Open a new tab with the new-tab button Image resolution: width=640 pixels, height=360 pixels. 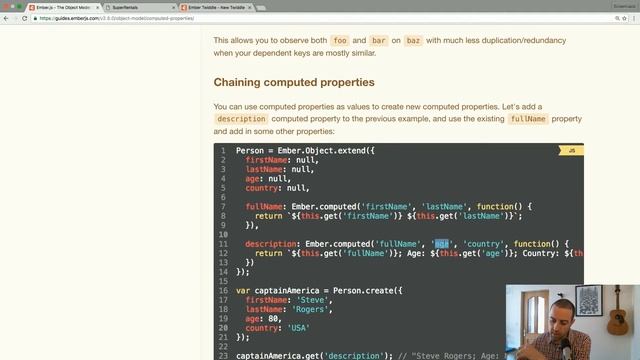click(261, 8)
